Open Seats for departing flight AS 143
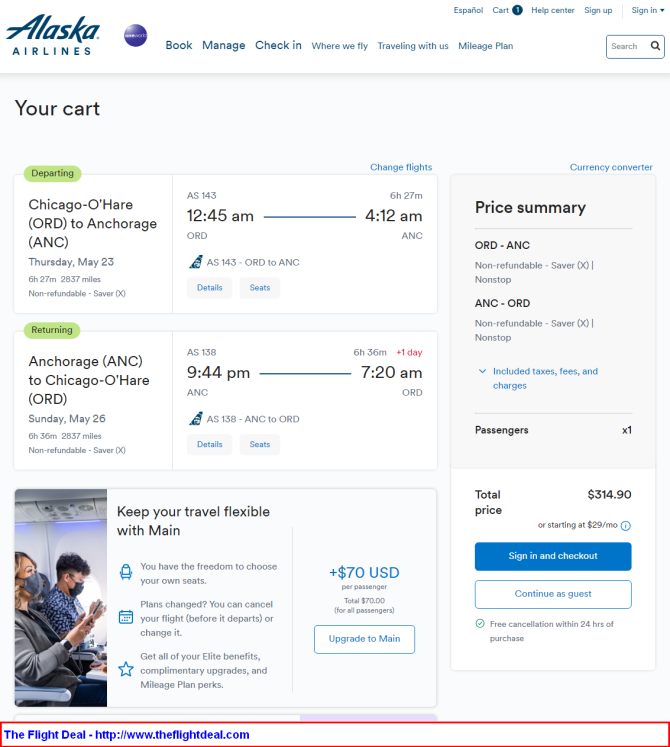 click(x=260, y=288)
